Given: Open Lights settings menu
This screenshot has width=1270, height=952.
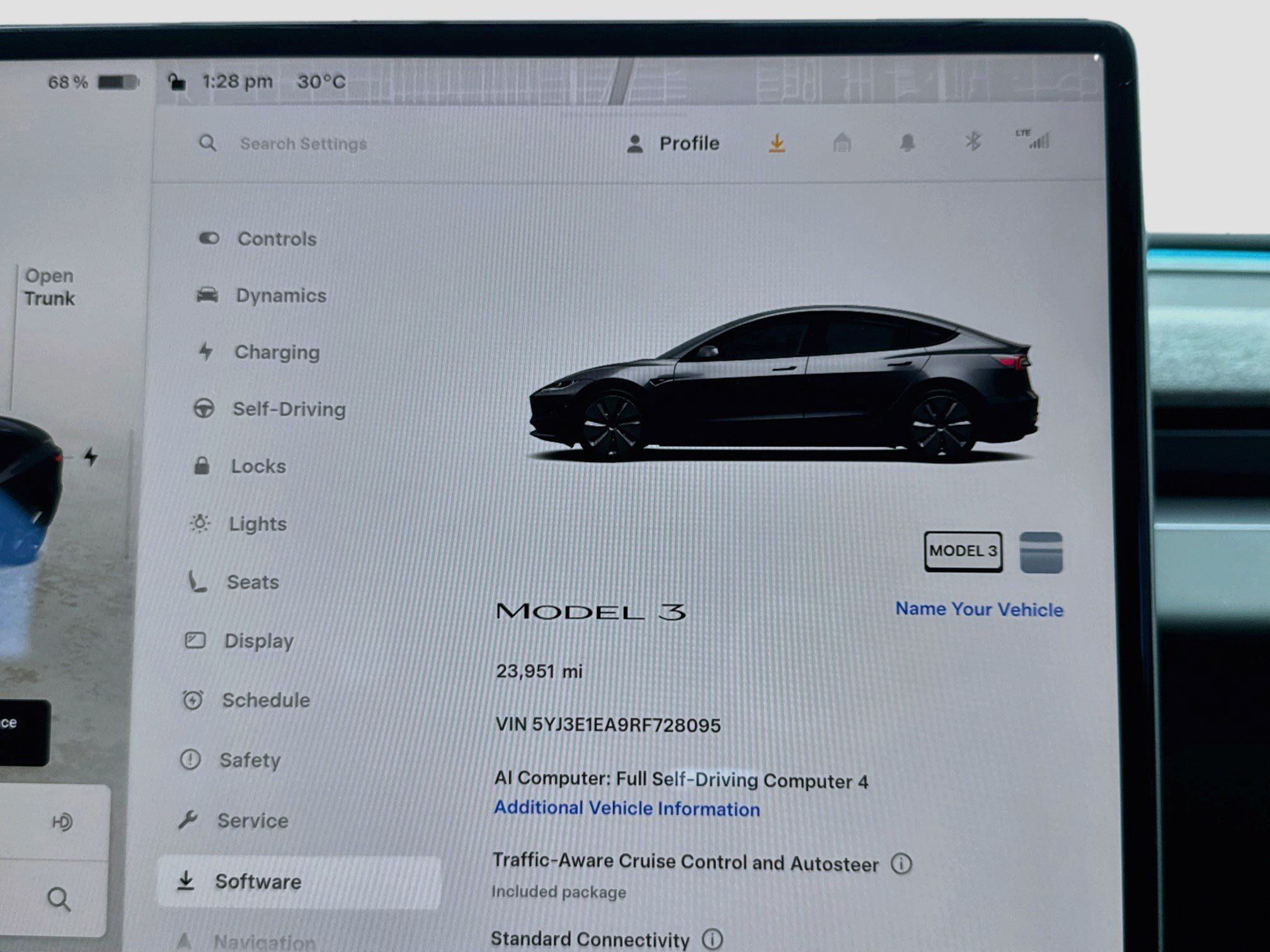Looking at the screenshot, I should coord(237,524).
